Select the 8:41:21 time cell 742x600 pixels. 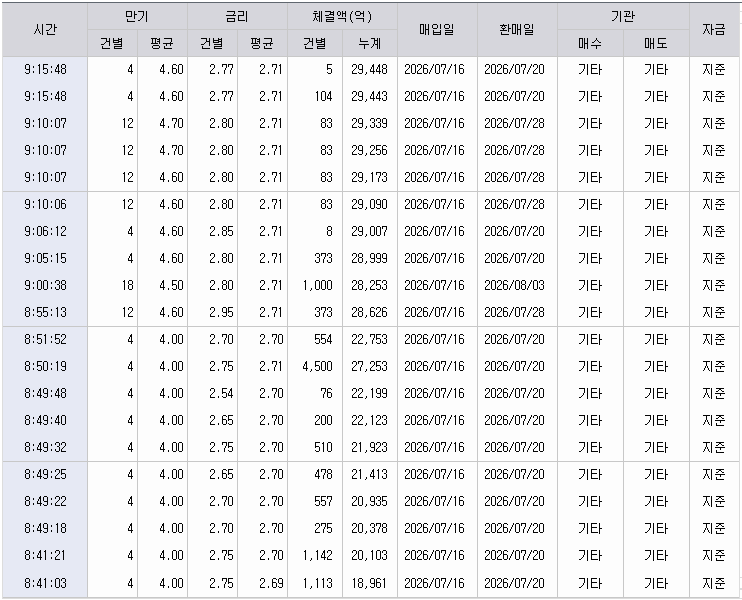point(45,555)
